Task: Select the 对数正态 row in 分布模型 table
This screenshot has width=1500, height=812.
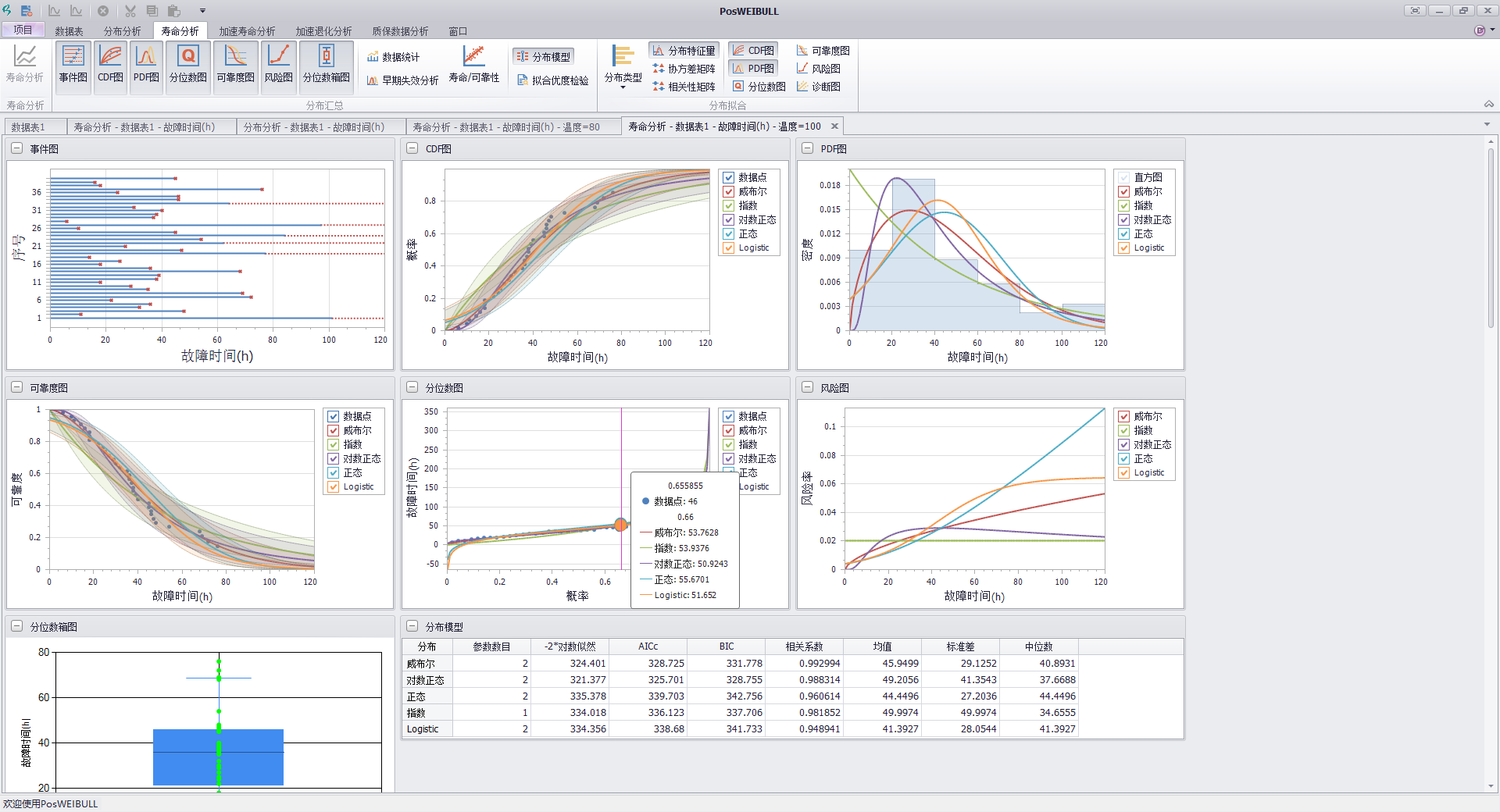Action: (741, 680)
